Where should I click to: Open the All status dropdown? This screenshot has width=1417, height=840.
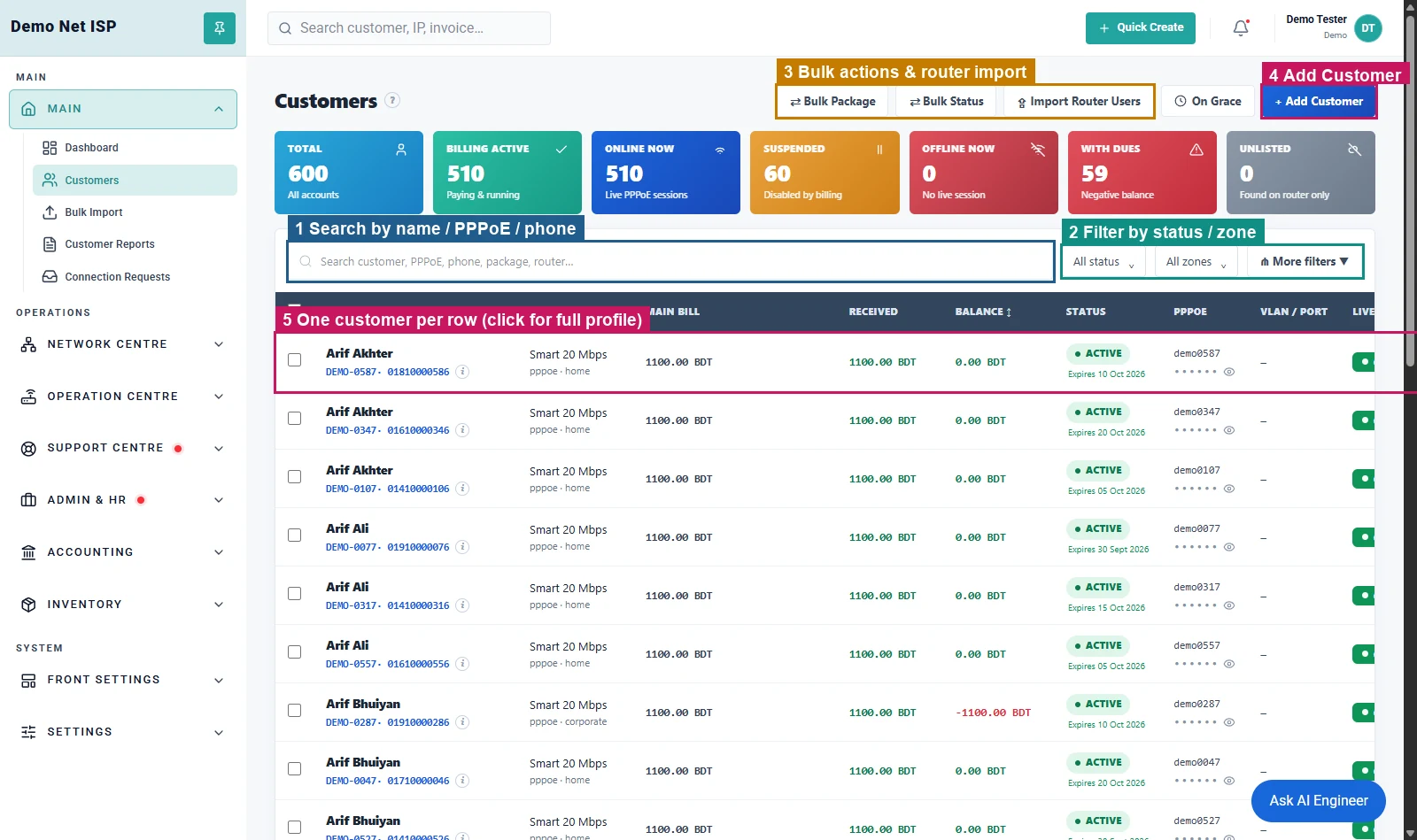click(x=1103, y=262)
